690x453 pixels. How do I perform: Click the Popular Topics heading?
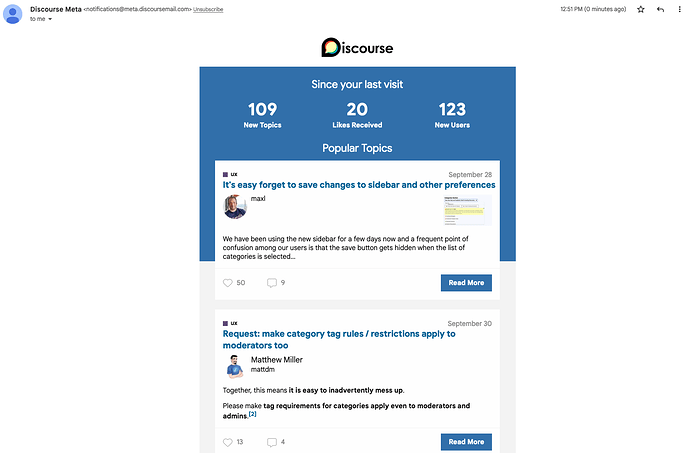click(x=357, y=148)
